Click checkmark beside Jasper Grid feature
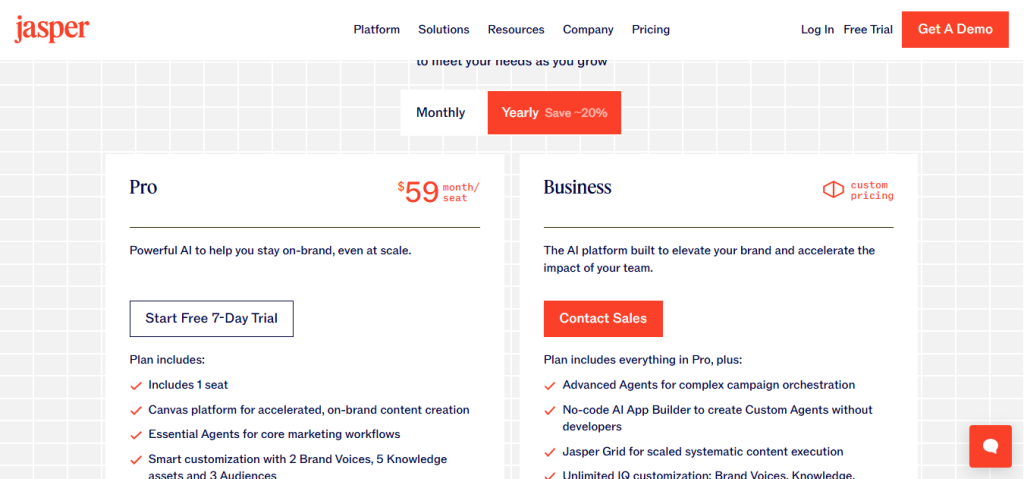 (550, 452)
